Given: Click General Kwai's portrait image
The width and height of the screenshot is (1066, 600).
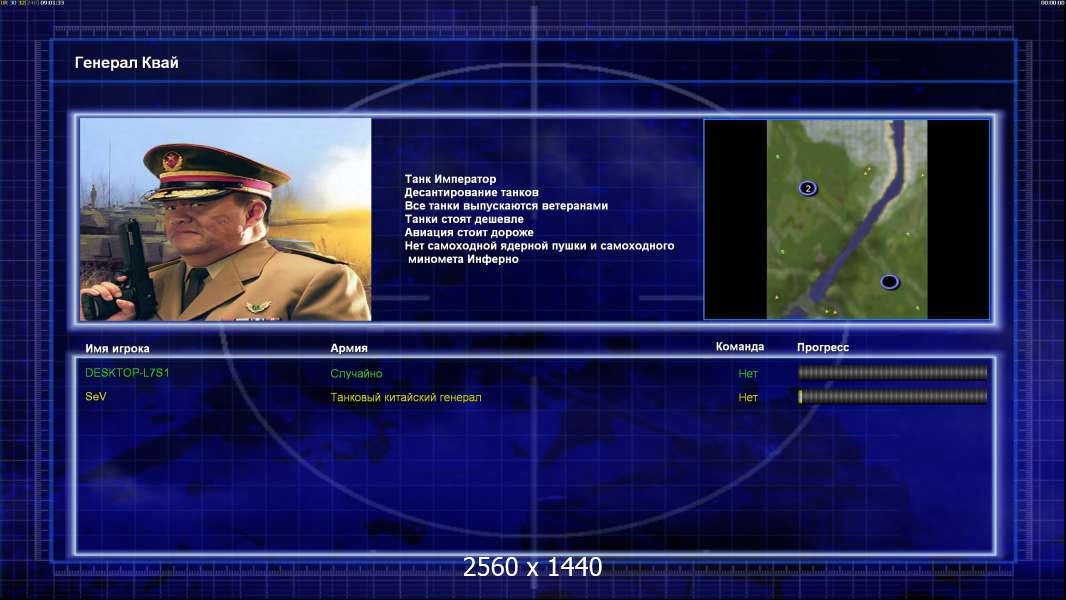Looking at the screenshot, I should [x=226, y=219].
